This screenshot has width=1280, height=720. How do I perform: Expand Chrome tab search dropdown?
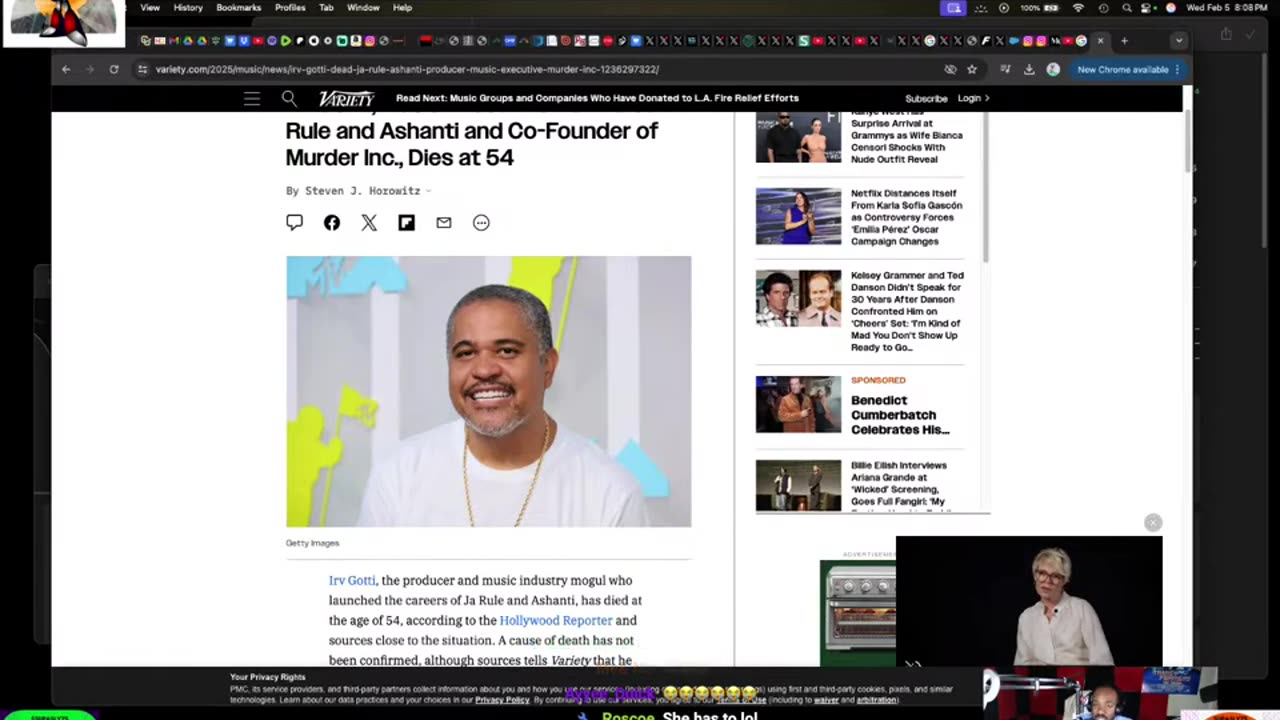coord(1179,41)
